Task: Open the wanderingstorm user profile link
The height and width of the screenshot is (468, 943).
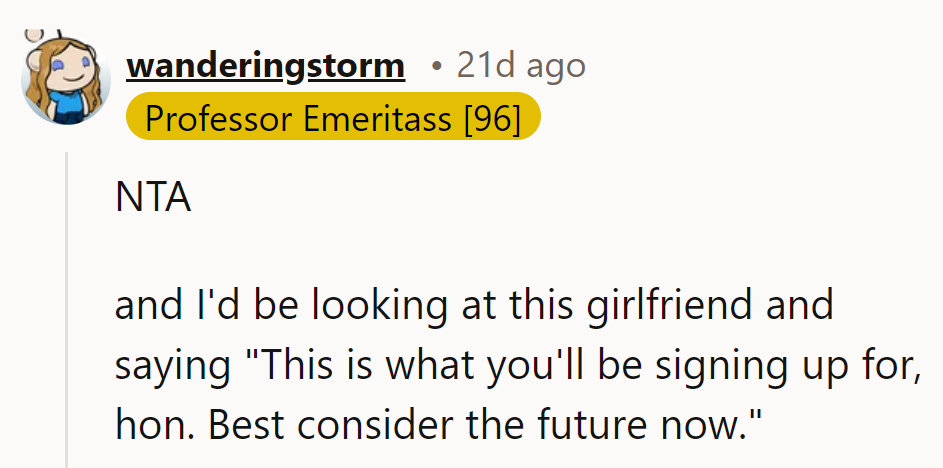Action: coord(265,66)
